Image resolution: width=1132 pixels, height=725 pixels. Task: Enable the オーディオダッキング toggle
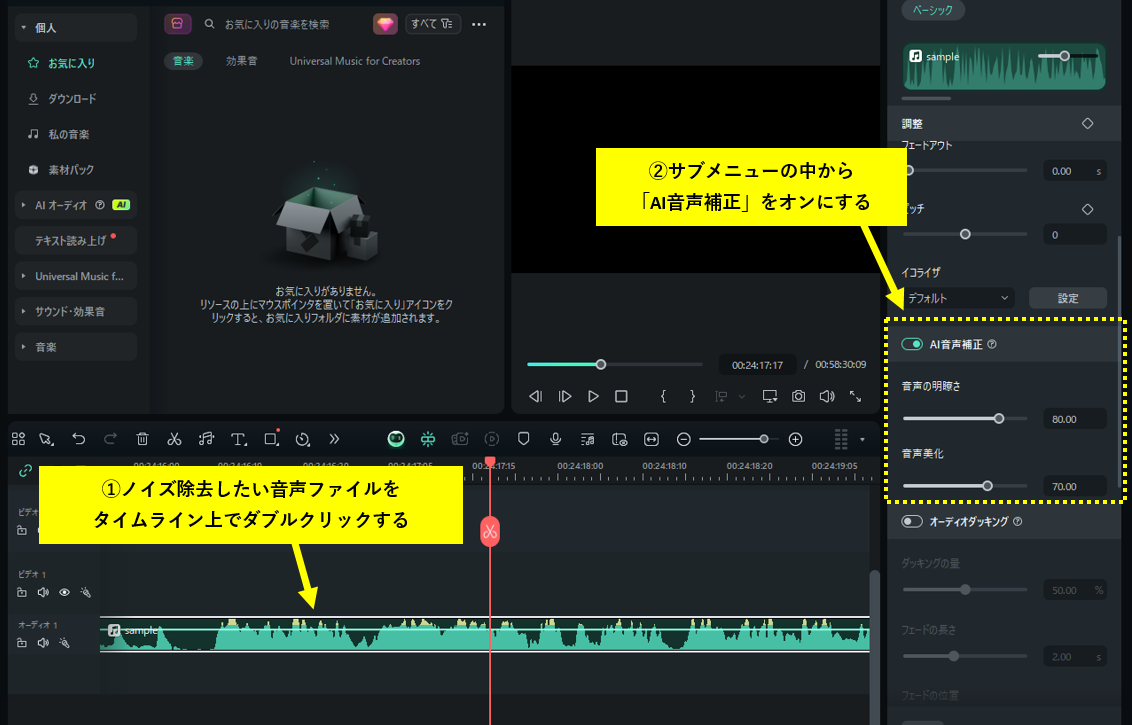(912, 521)
